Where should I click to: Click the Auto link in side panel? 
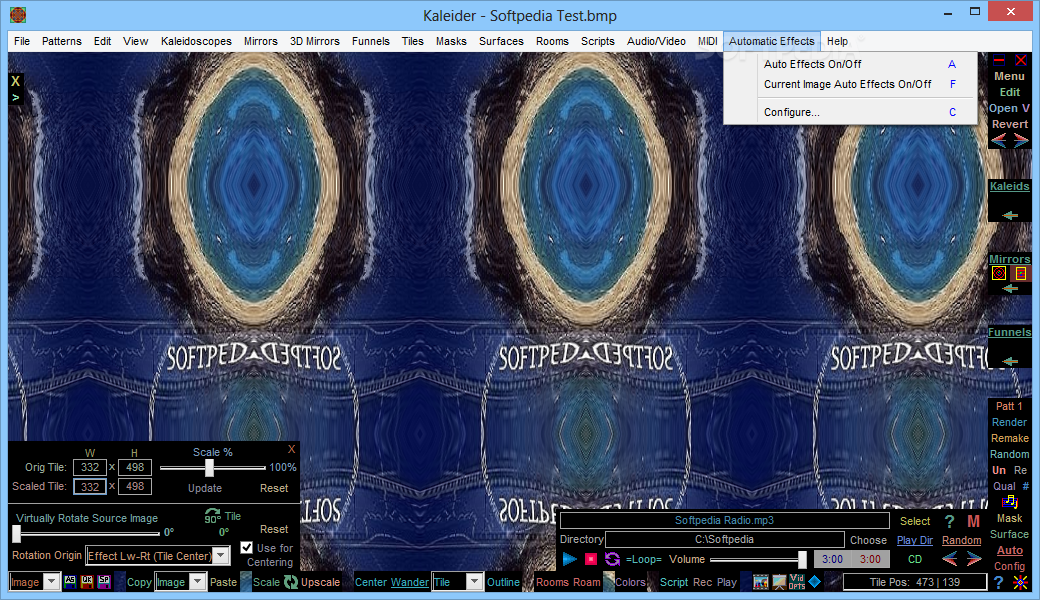coord(1009,550)
